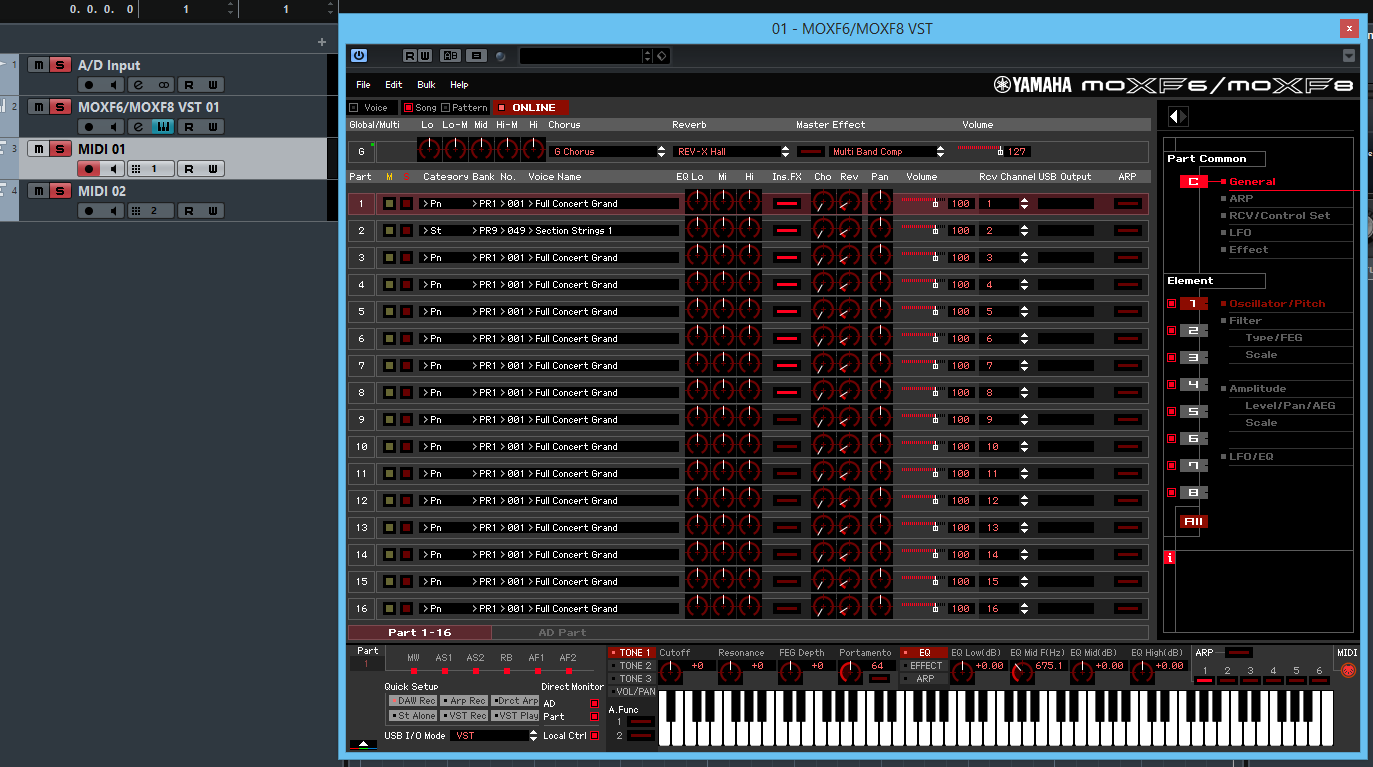This screenshot has width=1373, height=767.
Task: Click the All elements button
Action: (1192, 521)
